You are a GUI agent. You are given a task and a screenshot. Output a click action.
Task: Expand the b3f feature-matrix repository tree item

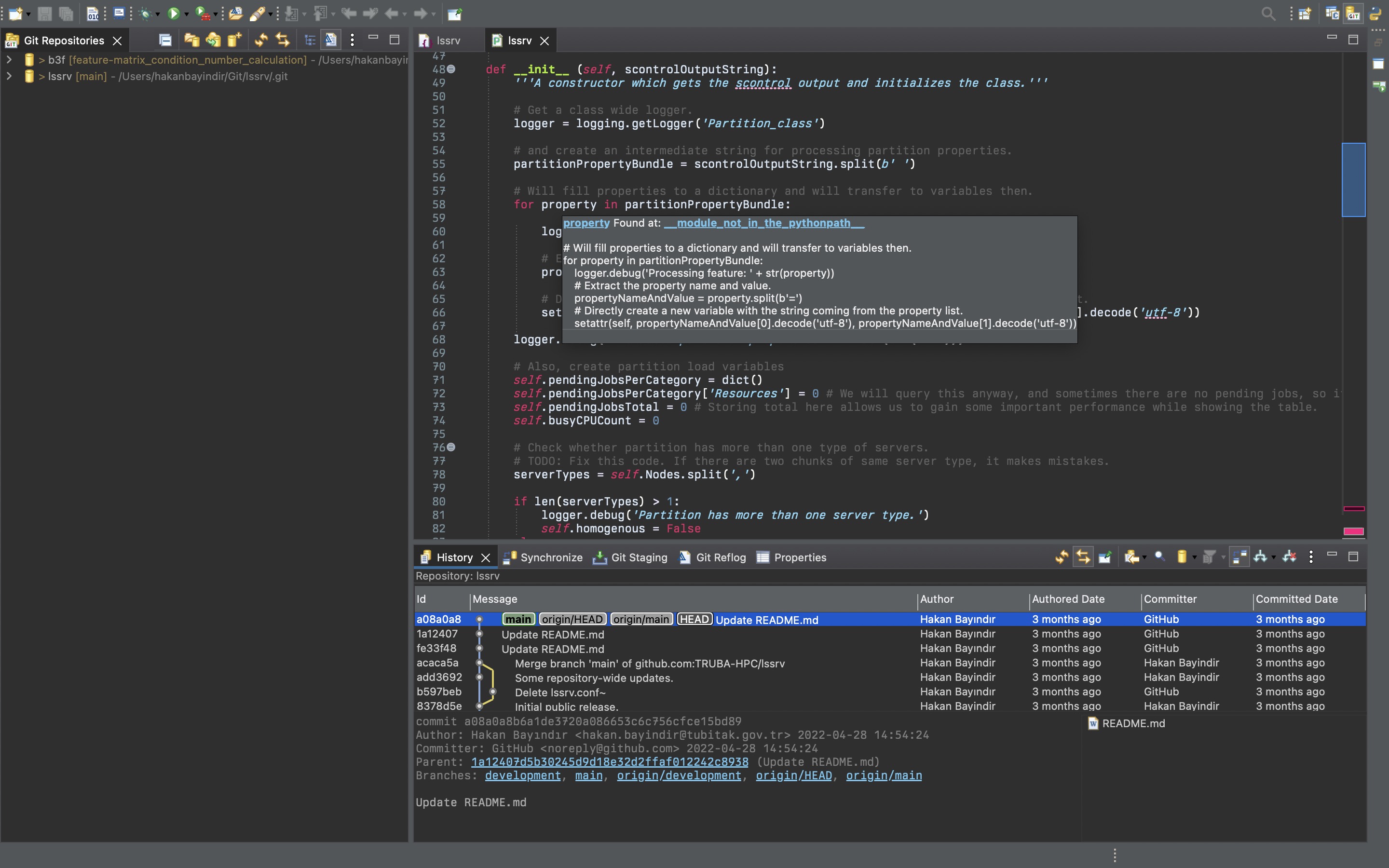point(10,60)
